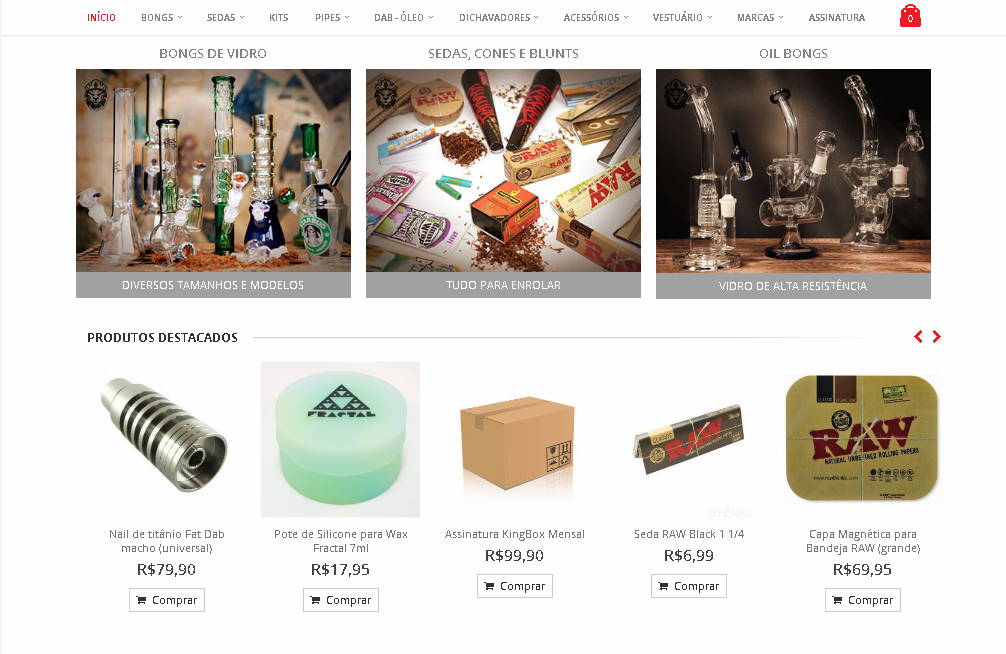Viewport: 1006px width, 654px height.
Task: Click cart icon on Nail de titânio Comprar
Action: [x=141, y=600]
